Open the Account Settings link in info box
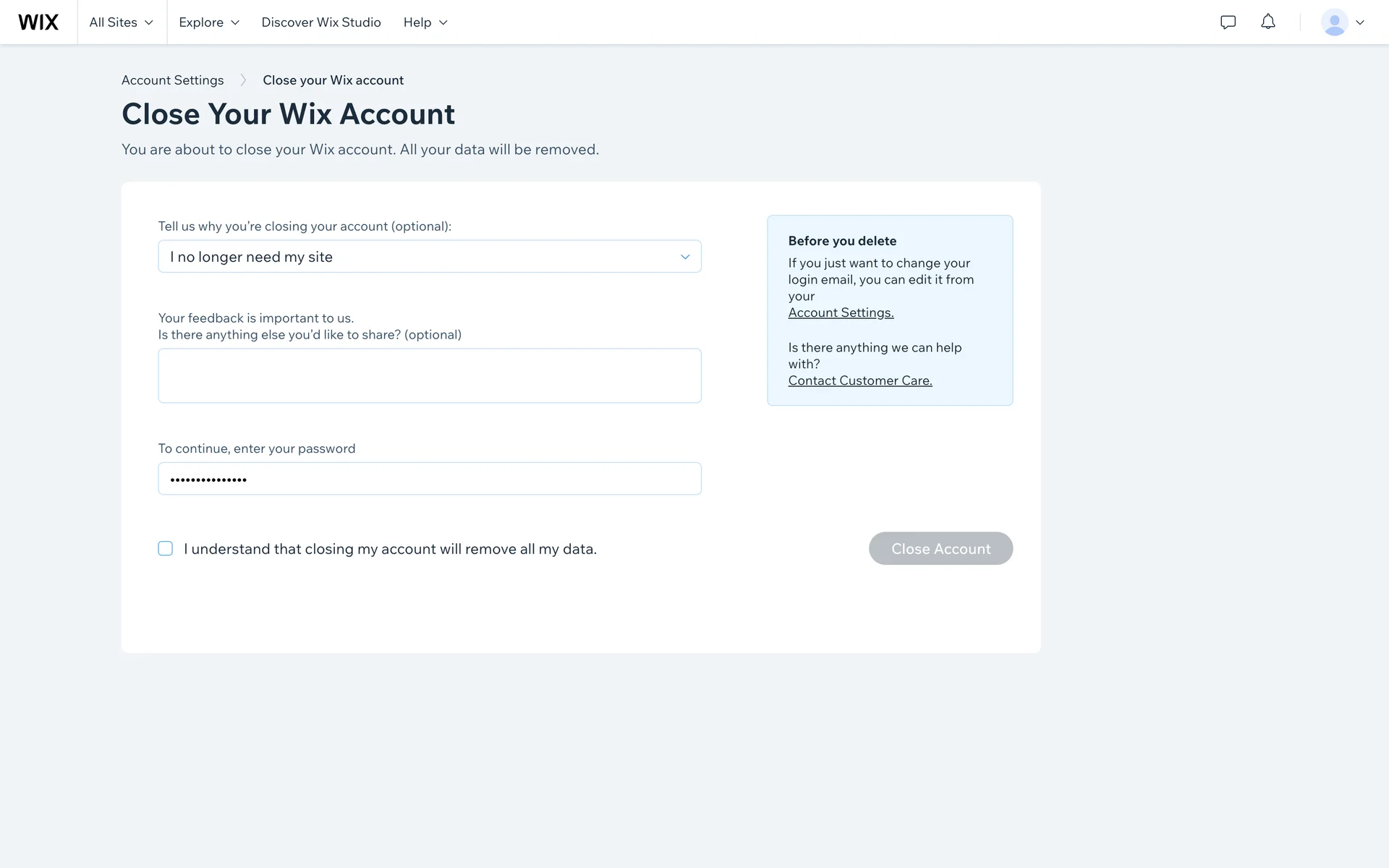The height and width of the screenshot is (868, 1389). tap(841, 312)
